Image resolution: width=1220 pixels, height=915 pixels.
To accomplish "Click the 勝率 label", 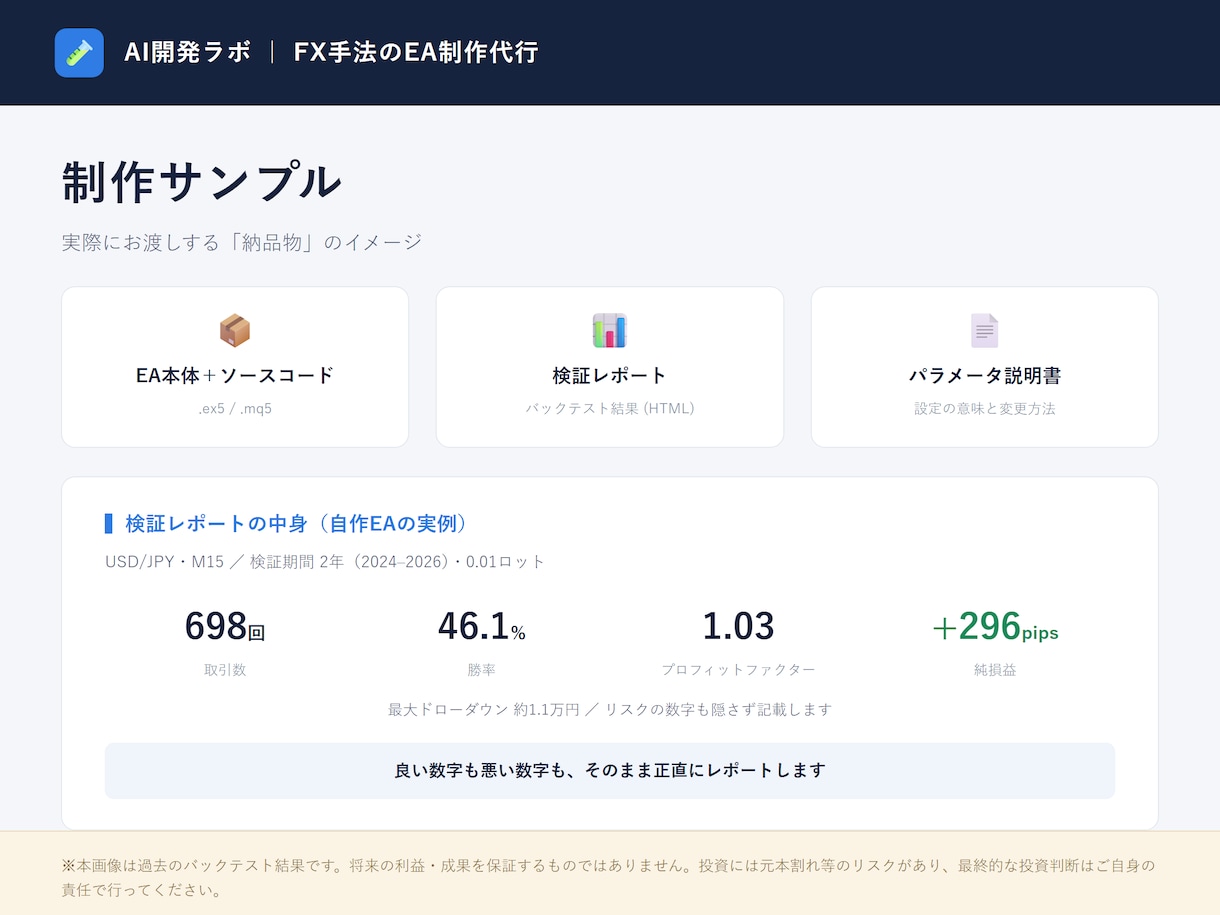I will click(482, 670).
